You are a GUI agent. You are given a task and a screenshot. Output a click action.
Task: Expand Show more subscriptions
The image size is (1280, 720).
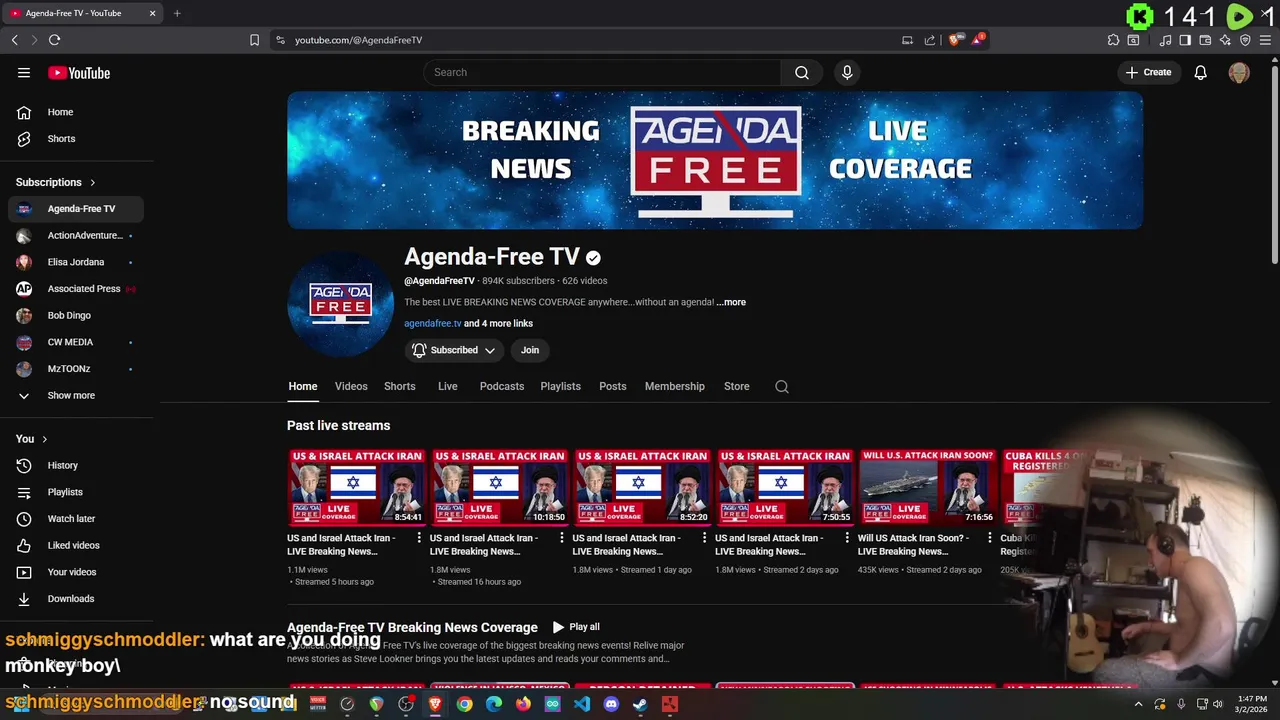click(x=77, y=395)
